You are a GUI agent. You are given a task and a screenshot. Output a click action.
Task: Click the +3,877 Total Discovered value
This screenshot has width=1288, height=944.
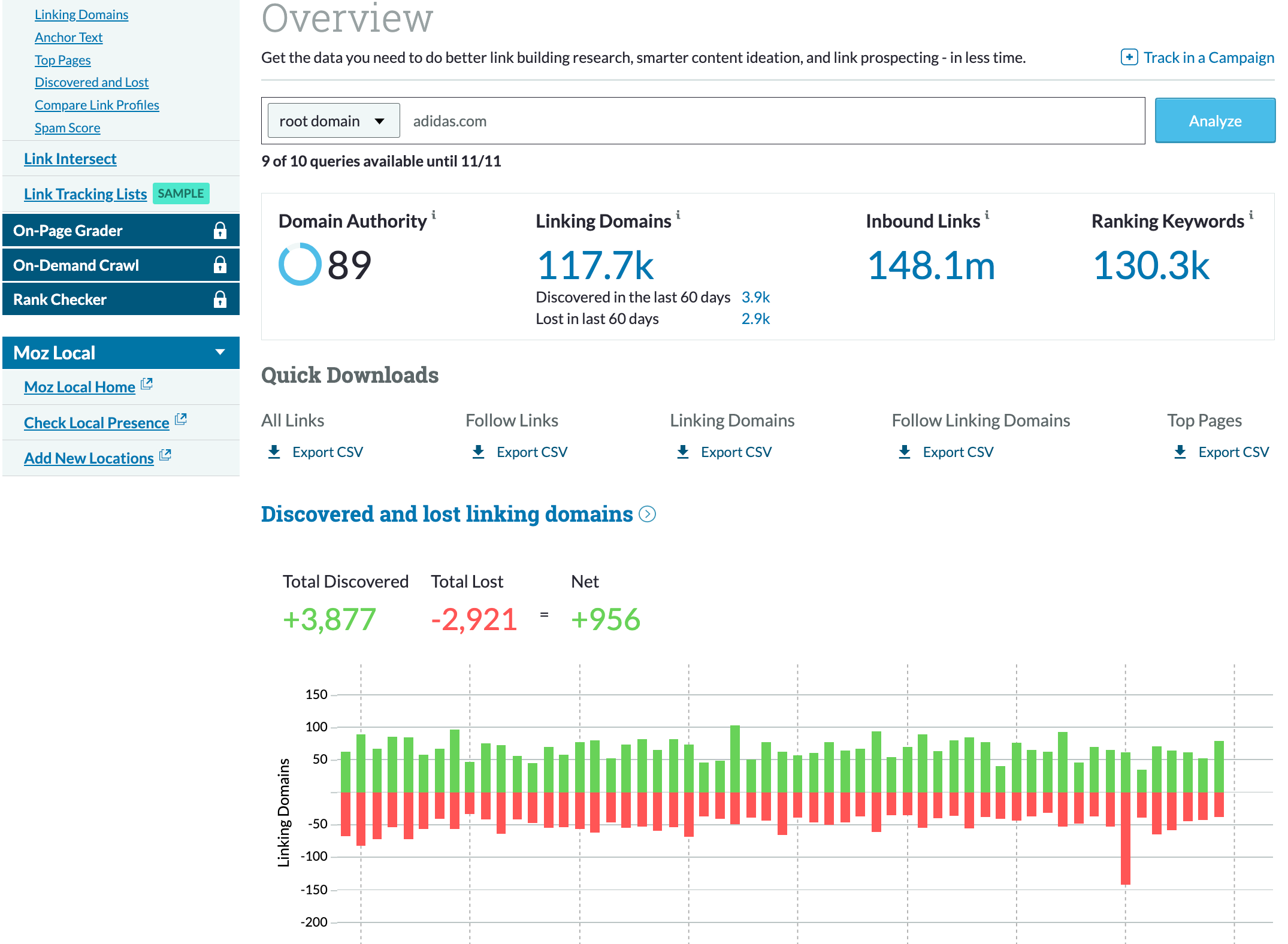[x=329, y=619]
